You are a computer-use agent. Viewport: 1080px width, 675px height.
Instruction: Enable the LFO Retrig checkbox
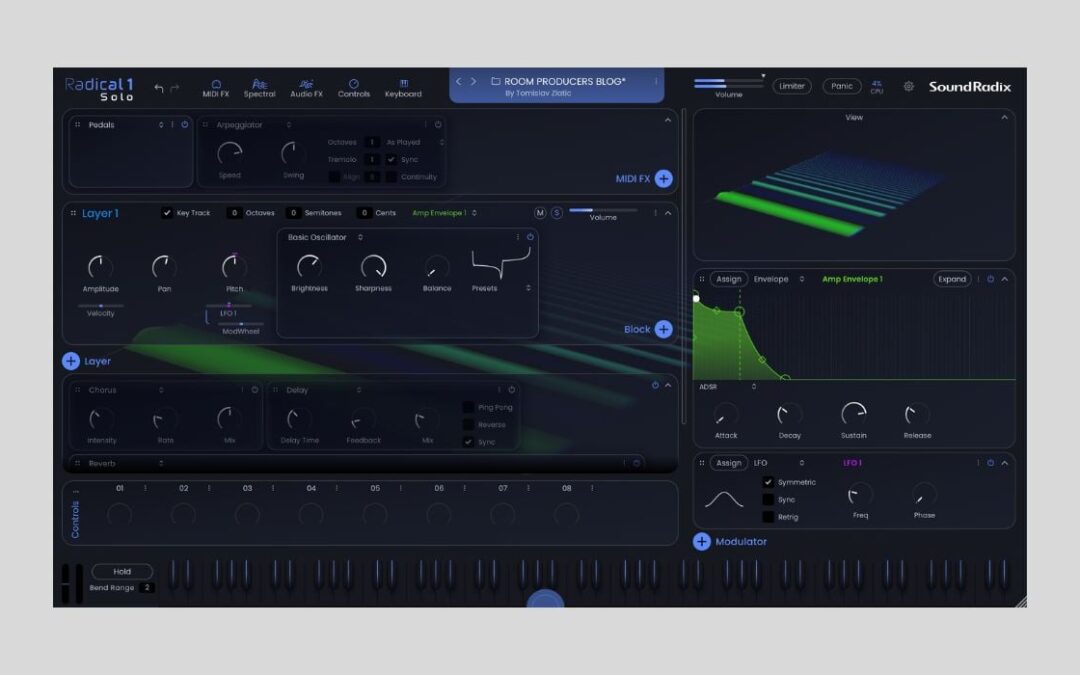pos(768,517)
